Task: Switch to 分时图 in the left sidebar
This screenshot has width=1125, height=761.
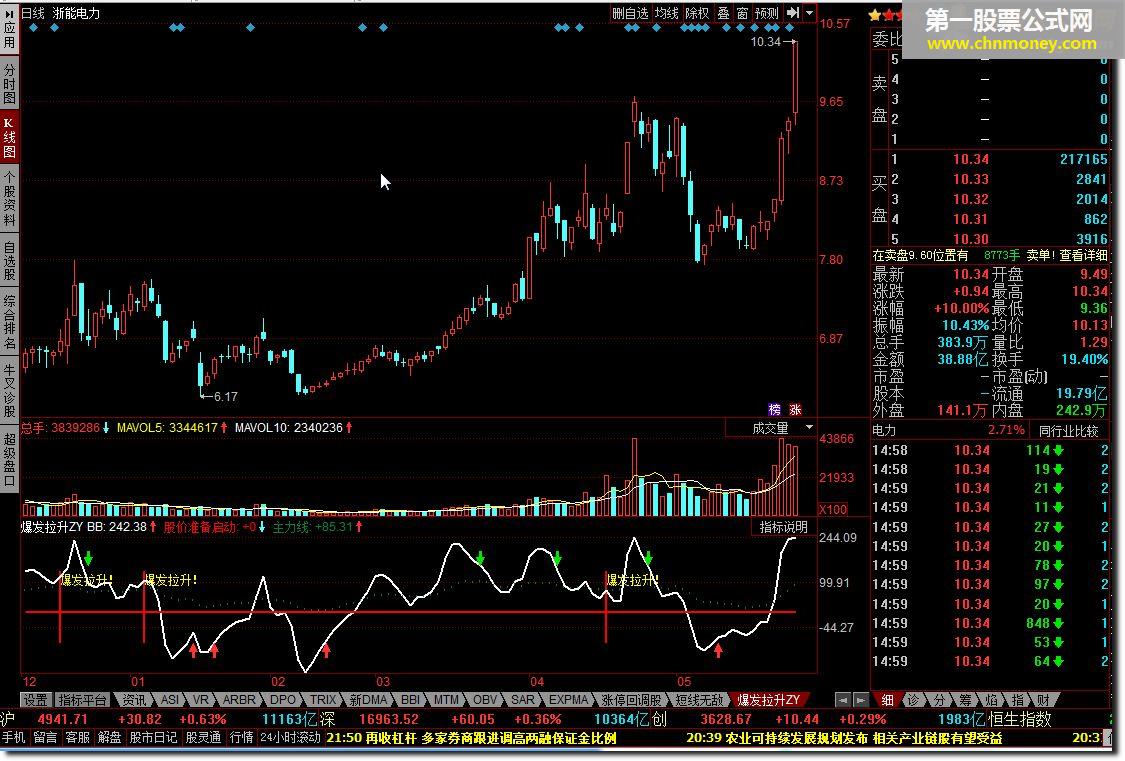Action: [x=9, y=83]
